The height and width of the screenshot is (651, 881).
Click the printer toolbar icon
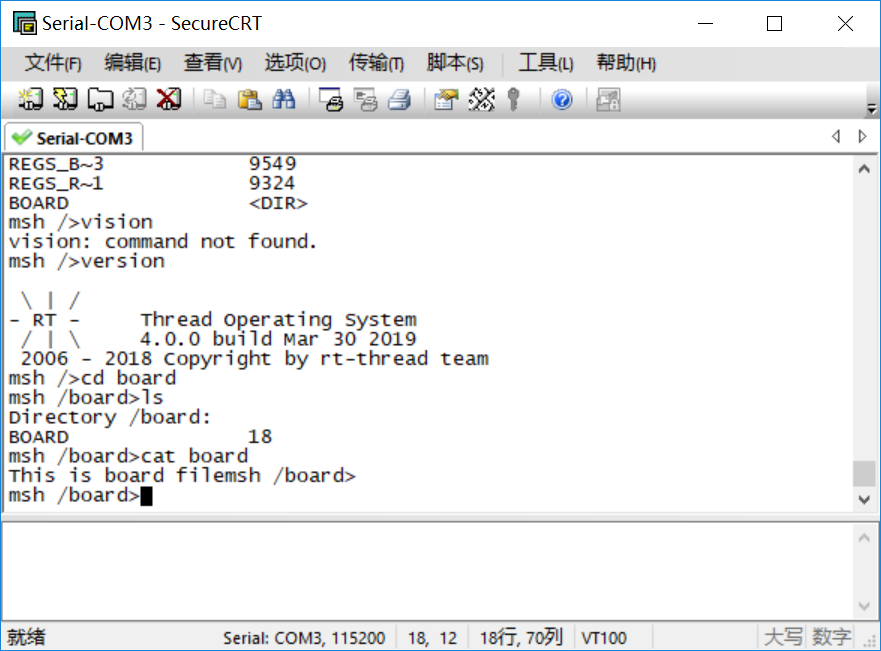click(400, 99)
